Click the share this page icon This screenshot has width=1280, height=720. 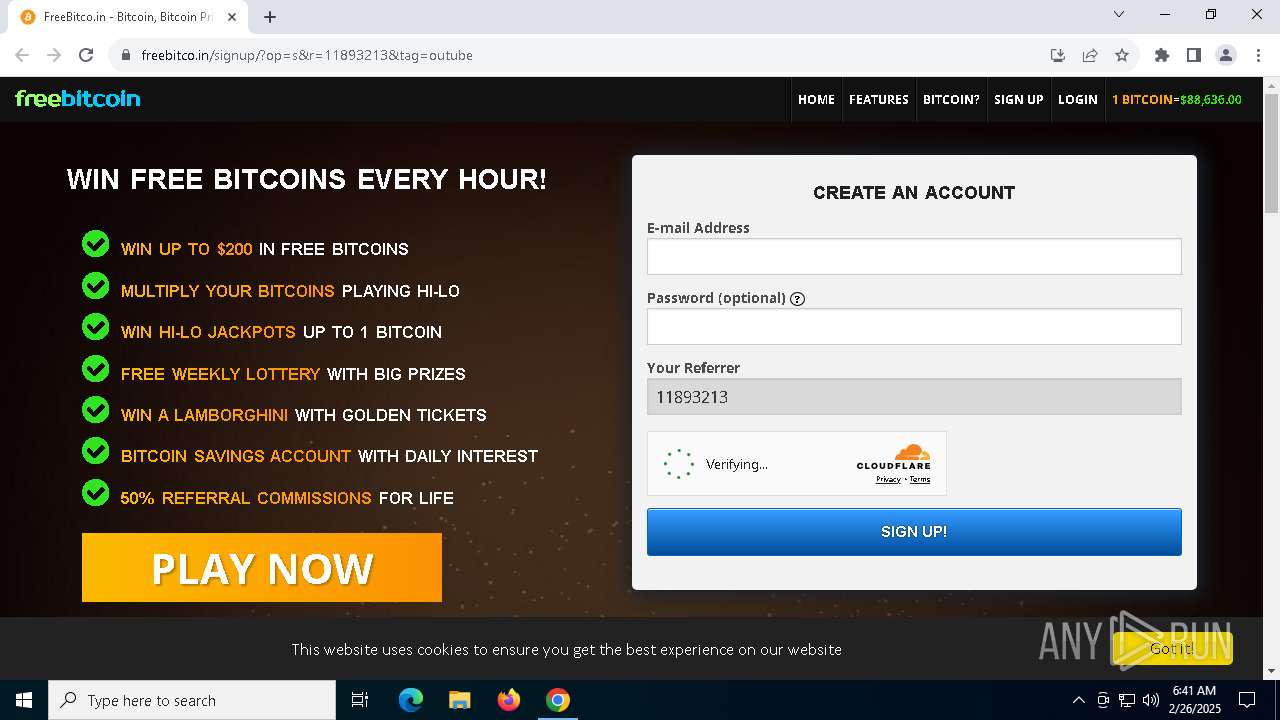(1090, 55)
